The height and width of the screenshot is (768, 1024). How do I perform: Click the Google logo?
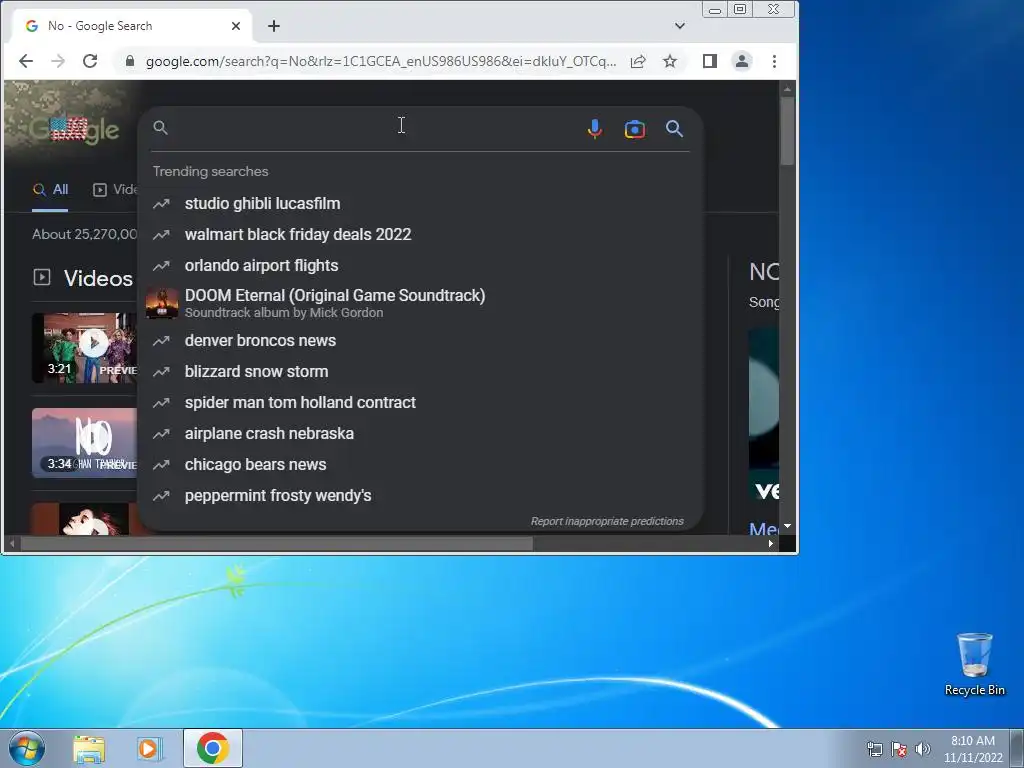(74, 130)
